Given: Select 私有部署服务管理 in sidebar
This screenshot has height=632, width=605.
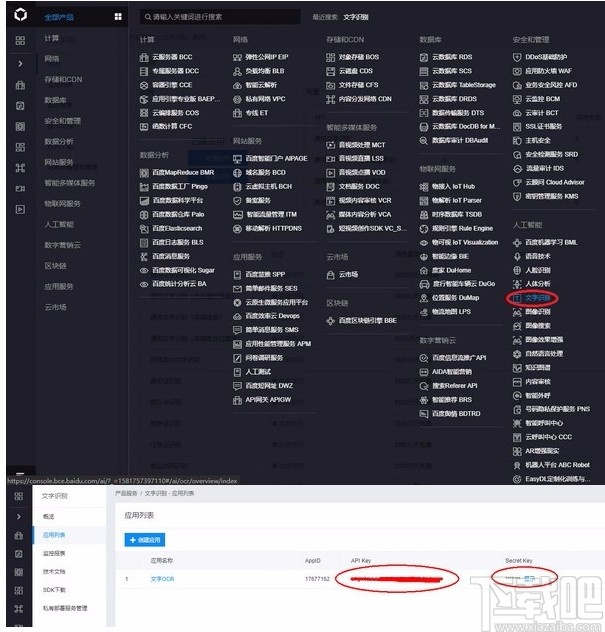Looking at the screenshot, I should point(65,608).
